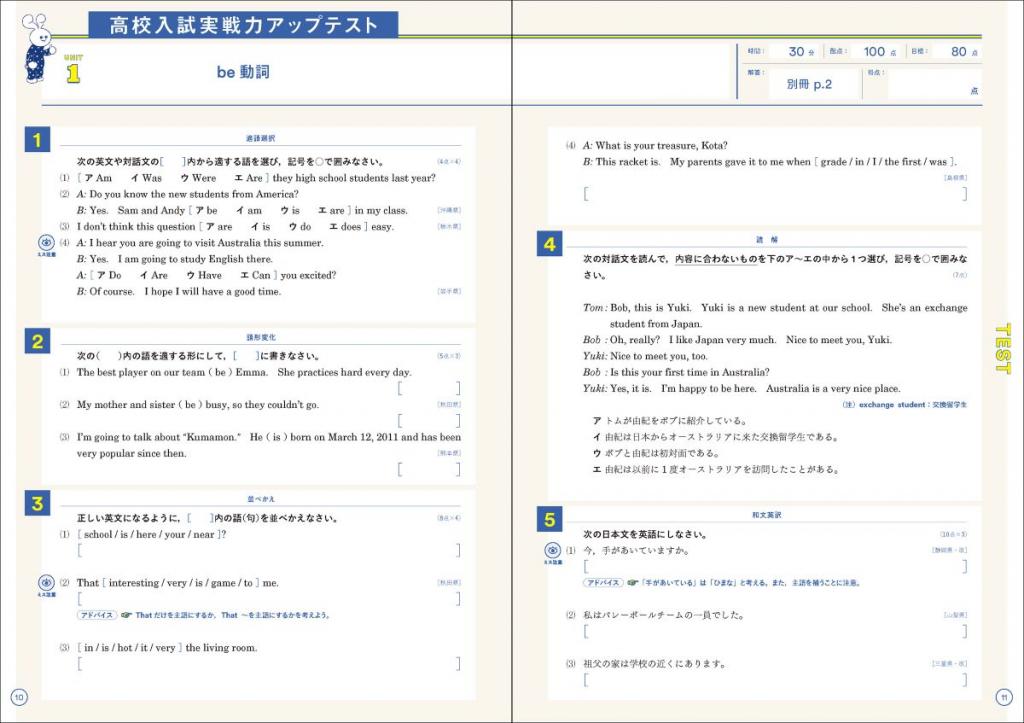
Task: Toggle the 和文英訳 label on section 5
Action: point(766,516)
